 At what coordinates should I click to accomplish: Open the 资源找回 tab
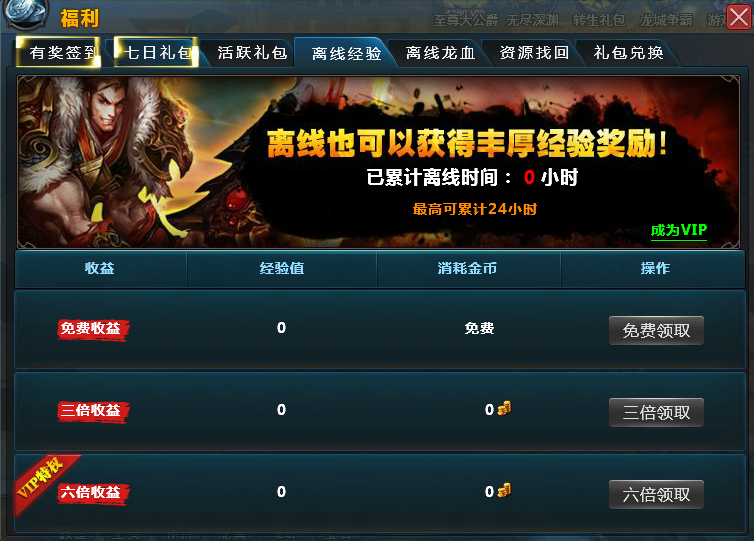click(x=534, y=52)
